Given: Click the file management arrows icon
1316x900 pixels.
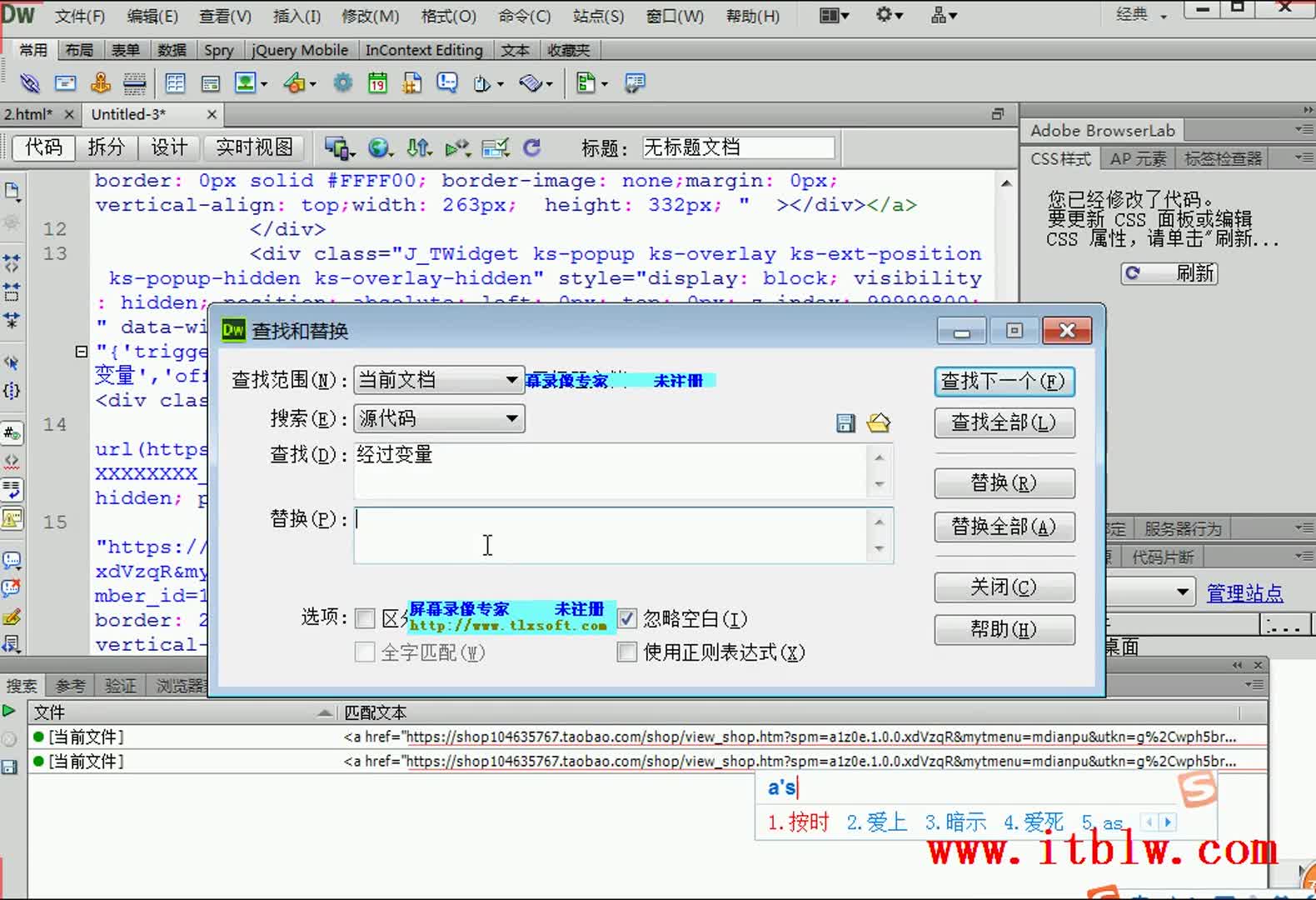Looking at the screenshot, I should point(418,148).
